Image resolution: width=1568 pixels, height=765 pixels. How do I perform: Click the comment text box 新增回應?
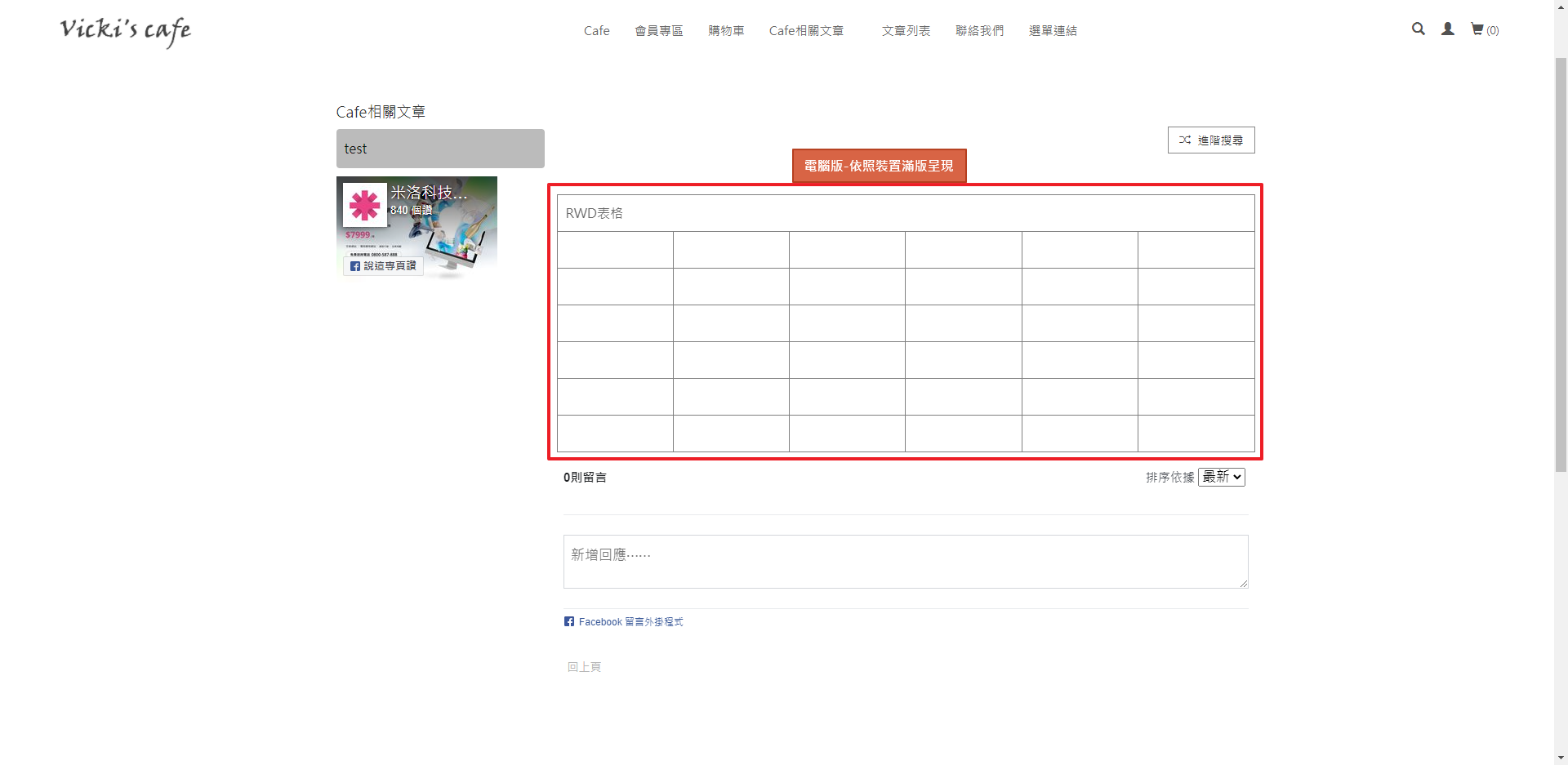905,562
